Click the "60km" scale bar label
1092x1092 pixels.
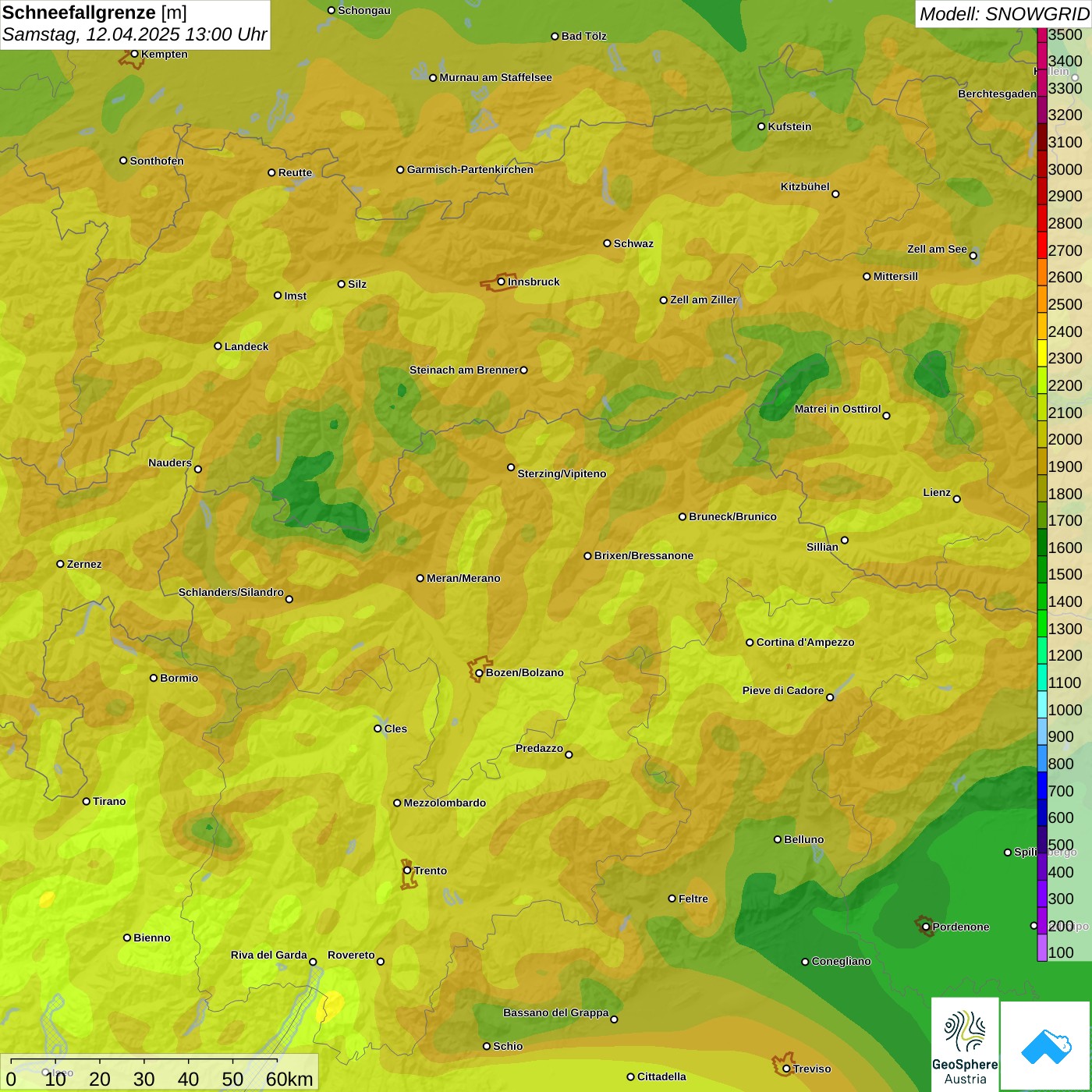click(289, 1079)
